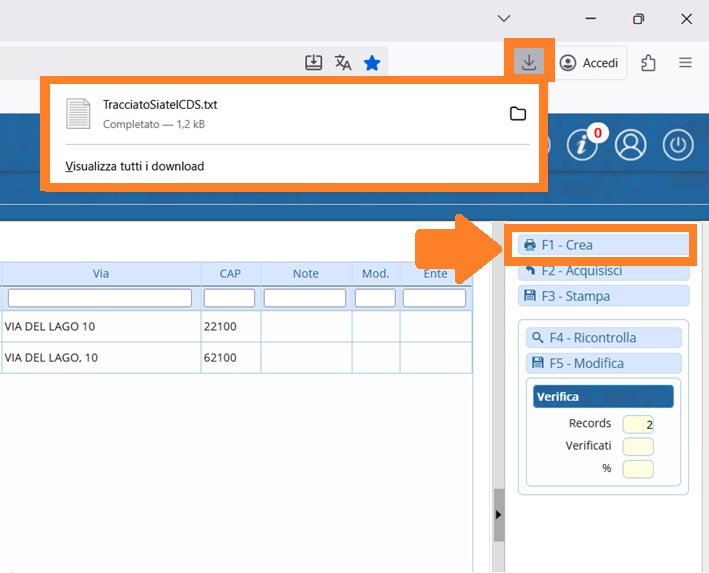Screen dimensions: 709x573
Task: Click the Firefox downloads toolbar icon
Action: click(x=529, y=62)
